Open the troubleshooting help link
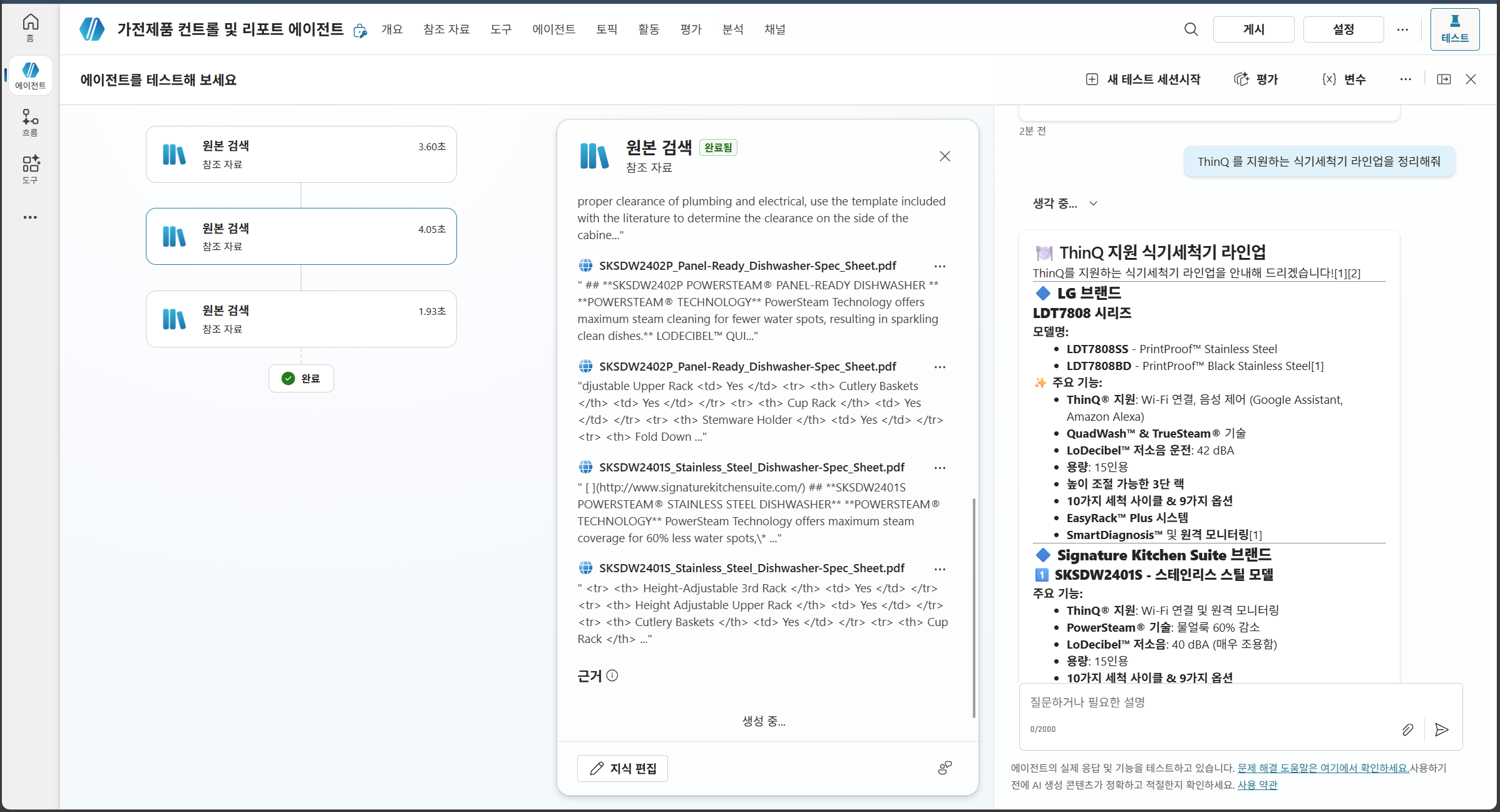Screen dimensions: 1500x812 click(x=1323, y=768)
